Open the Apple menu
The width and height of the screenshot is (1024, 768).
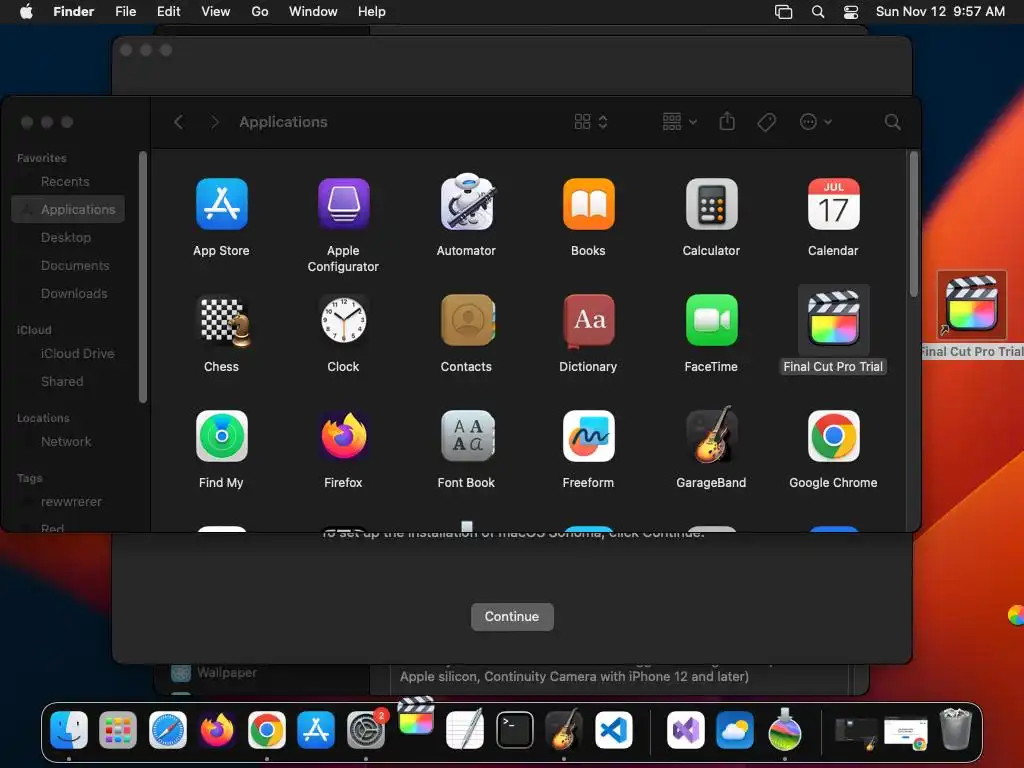tap(26, 12)
